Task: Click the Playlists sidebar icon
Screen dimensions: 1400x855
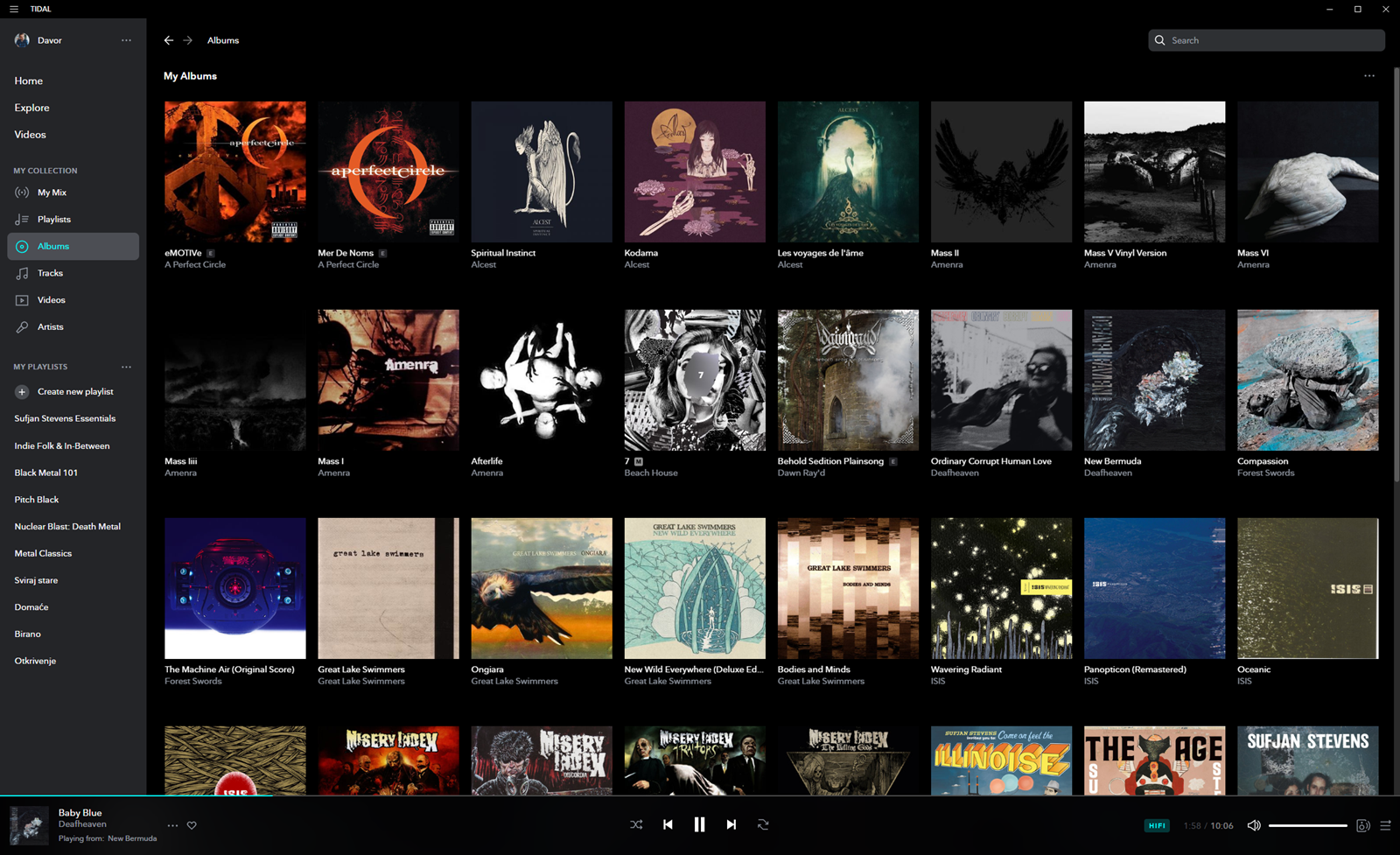Action: click(22, 220)
